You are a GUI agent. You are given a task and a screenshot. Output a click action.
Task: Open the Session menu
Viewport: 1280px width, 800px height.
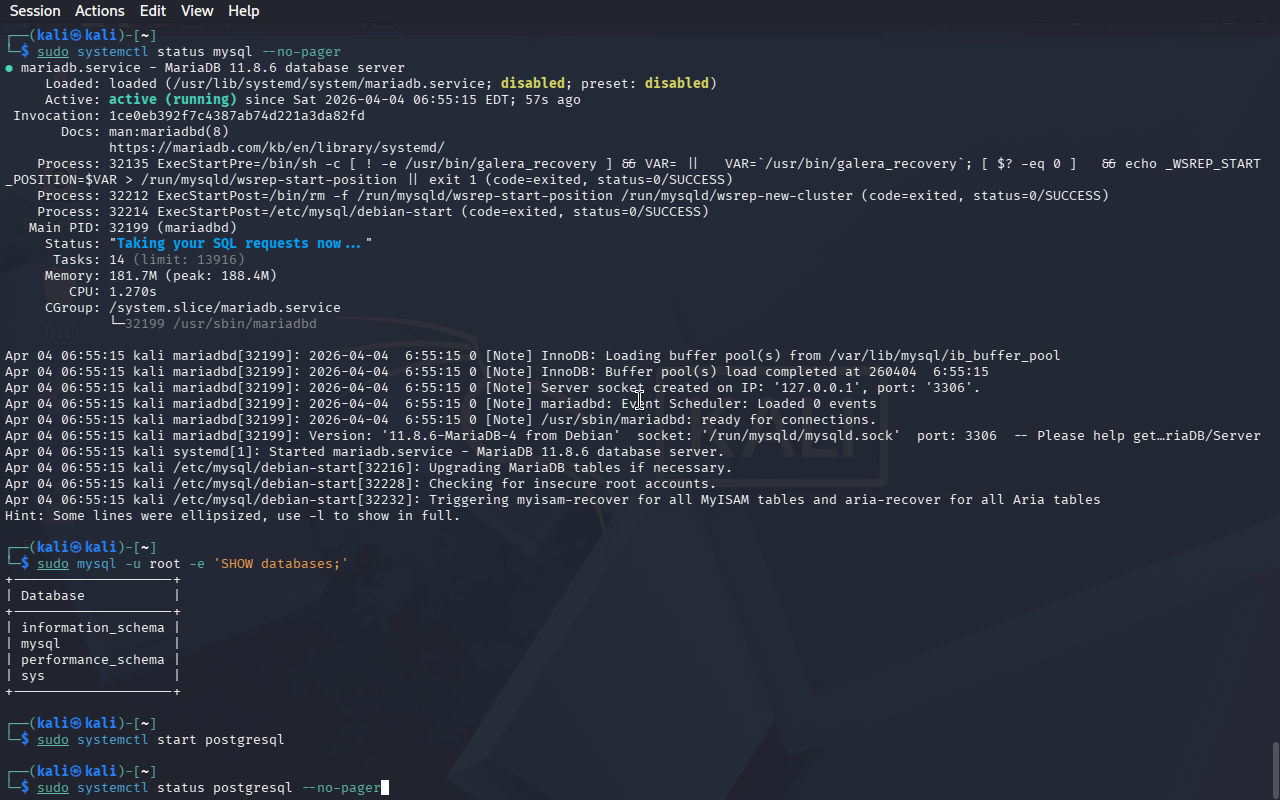coord(35,11)
